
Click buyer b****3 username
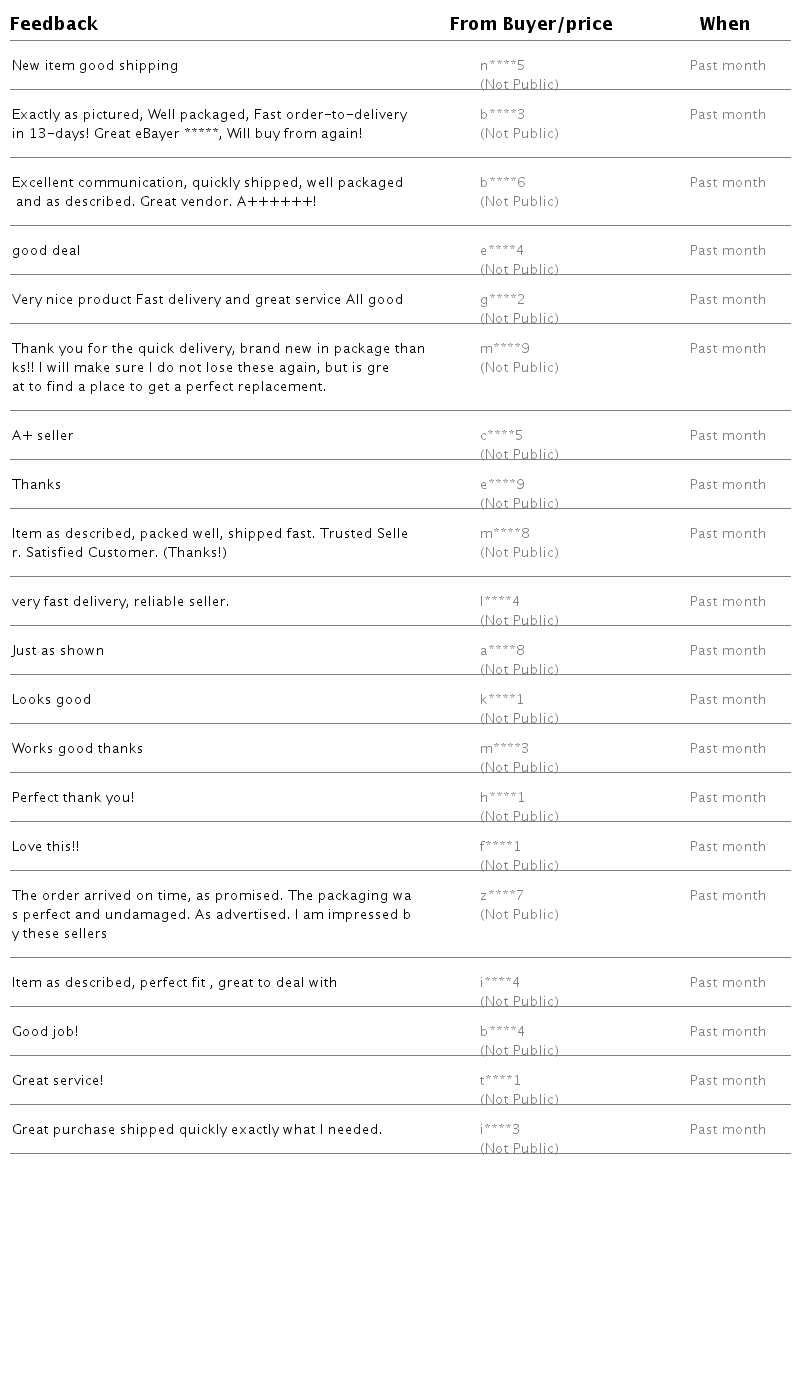[x=502, y=115]
